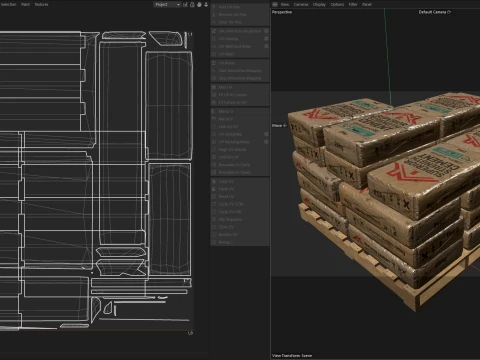
Task: Click the Paste UV command
Action: (x=240, y=189)
